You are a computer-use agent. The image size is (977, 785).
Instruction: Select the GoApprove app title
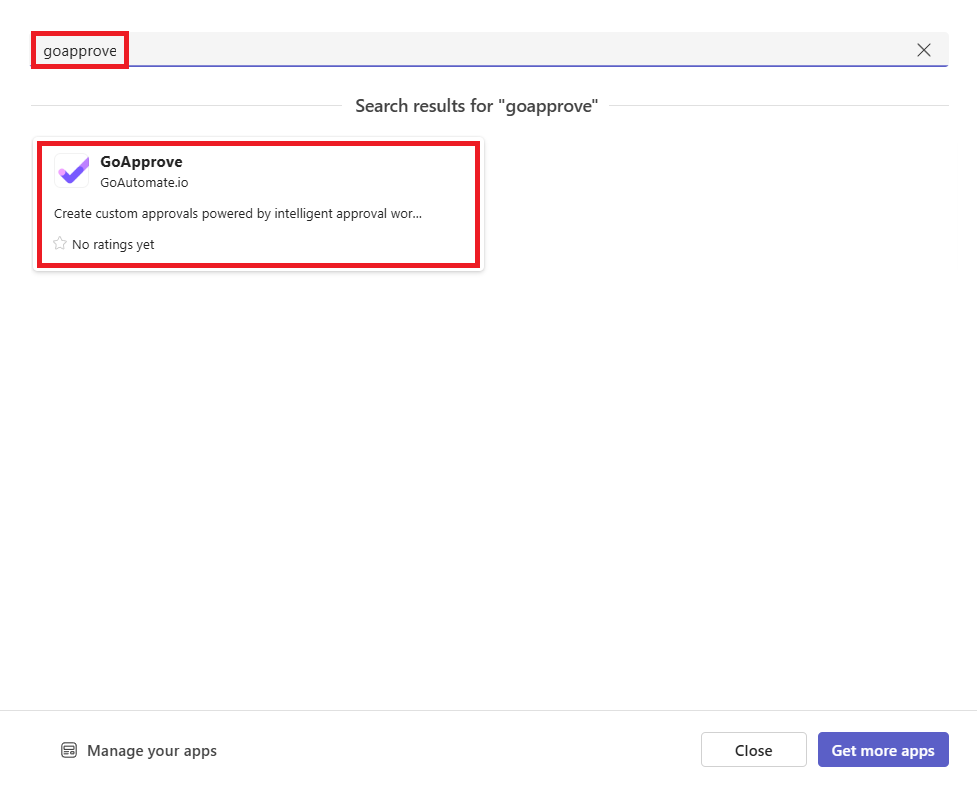[x=141, y=162]
